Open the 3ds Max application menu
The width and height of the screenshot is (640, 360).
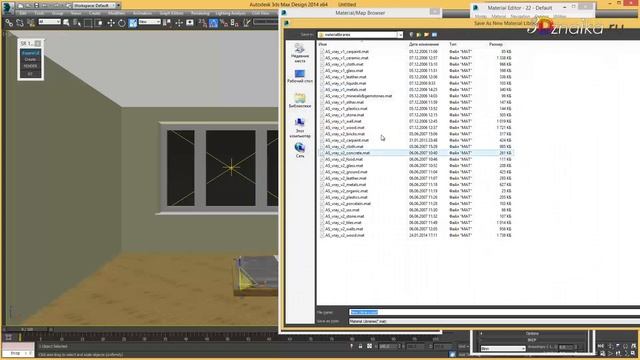[x=8, y=7]
